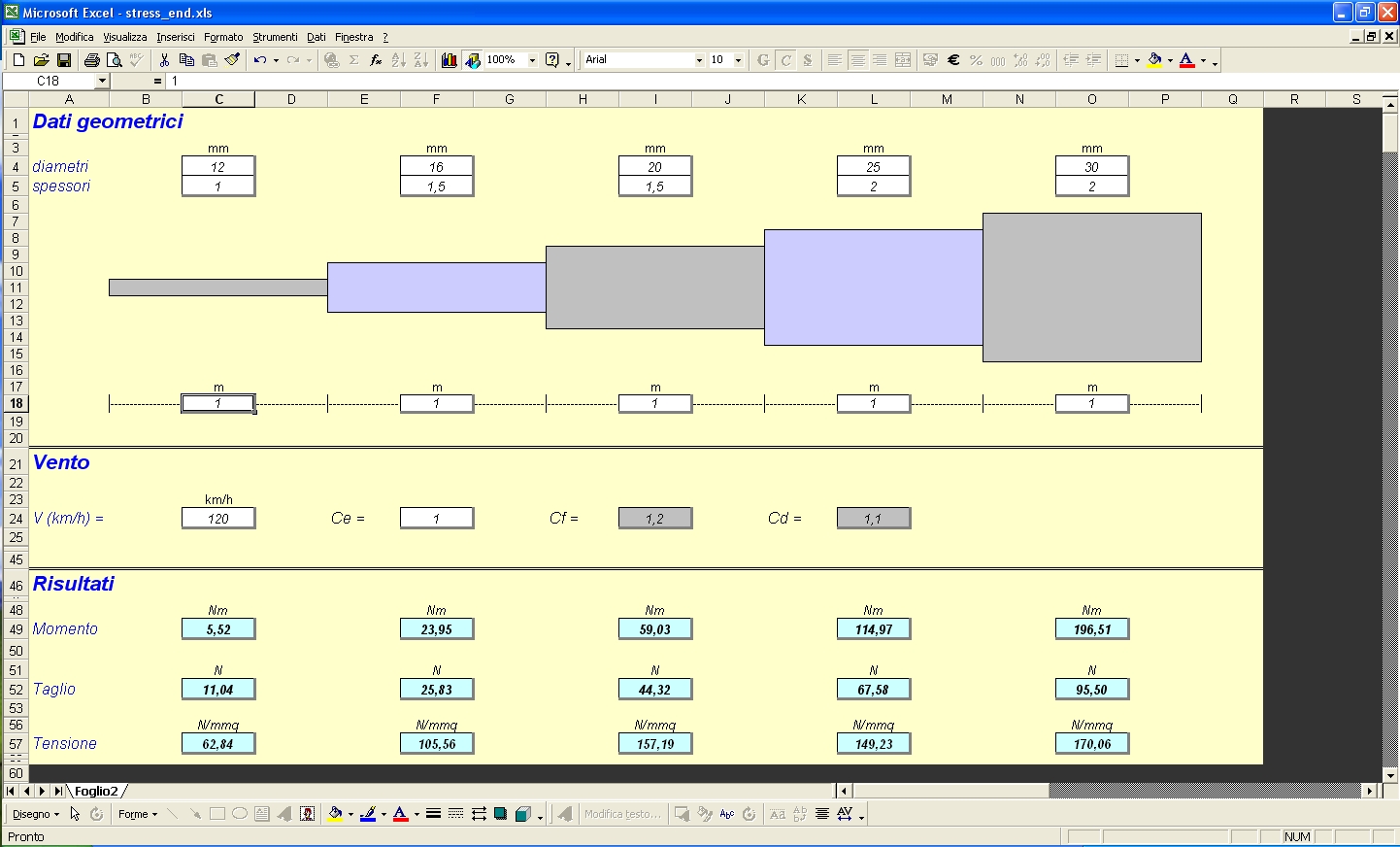This screenshot has height=847, width=1400.
Task: Click the Paste Function fx icon
Action: point(376,60)
